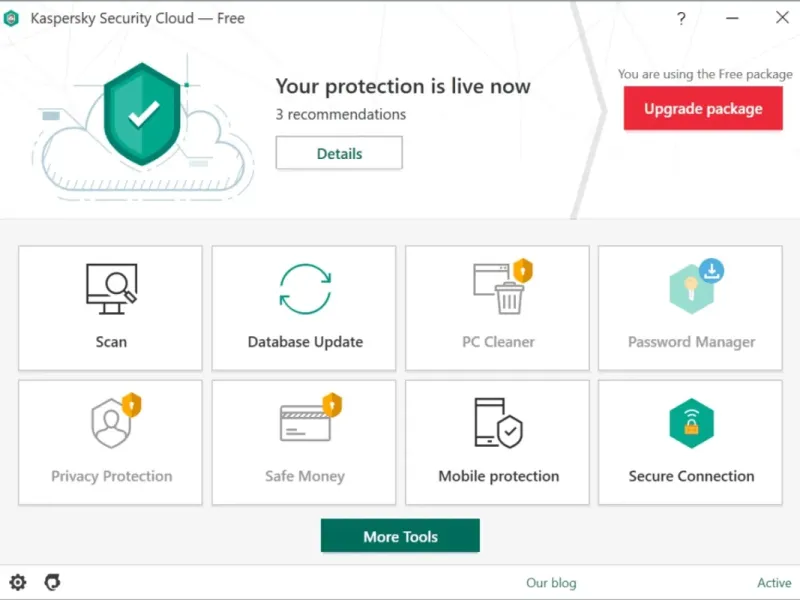
Task: Select the Password Manager label
Action: coord(691,342)
